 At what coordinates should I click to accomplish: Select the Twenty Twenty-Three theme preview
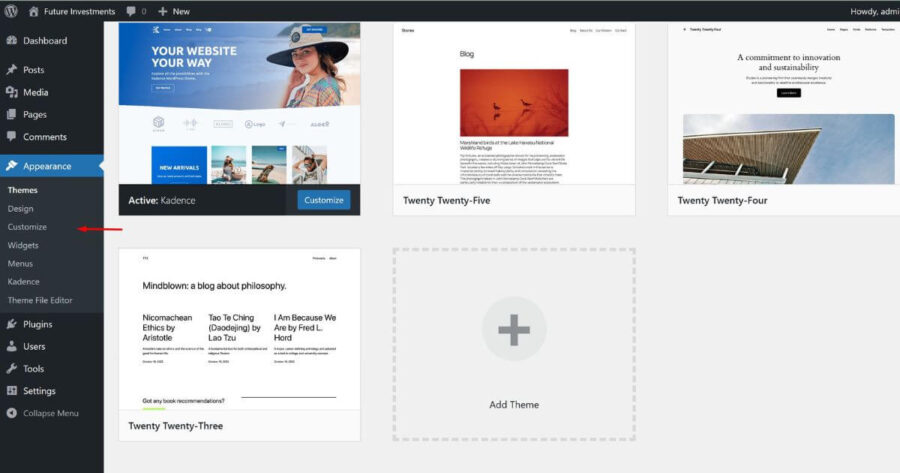coord(239,329)
